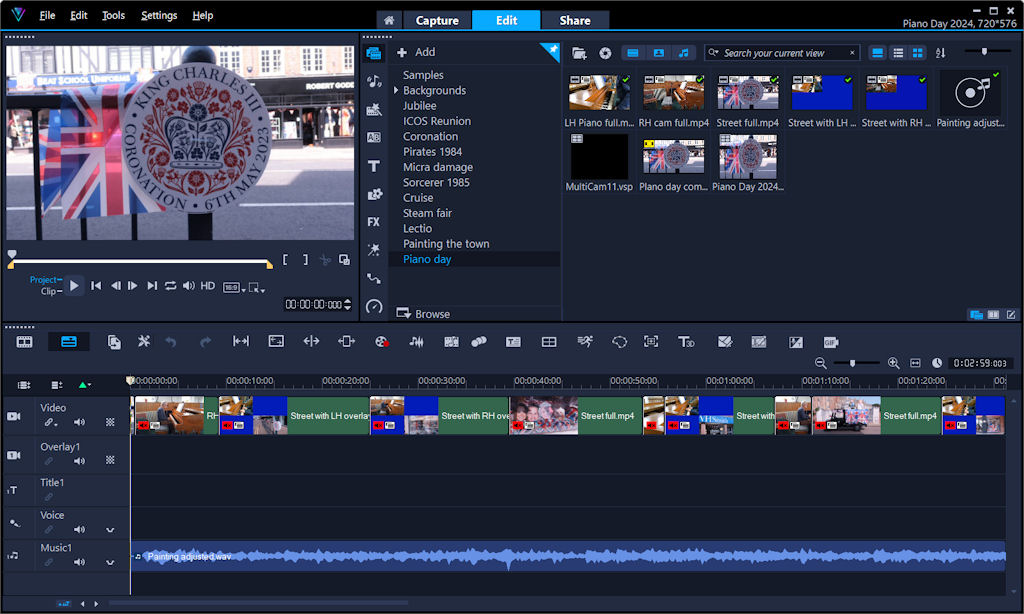Open the Transitions (AB) library panel
Image resolution: width=1024 pixels, height=614 pixels.
(x=374, y=137)
